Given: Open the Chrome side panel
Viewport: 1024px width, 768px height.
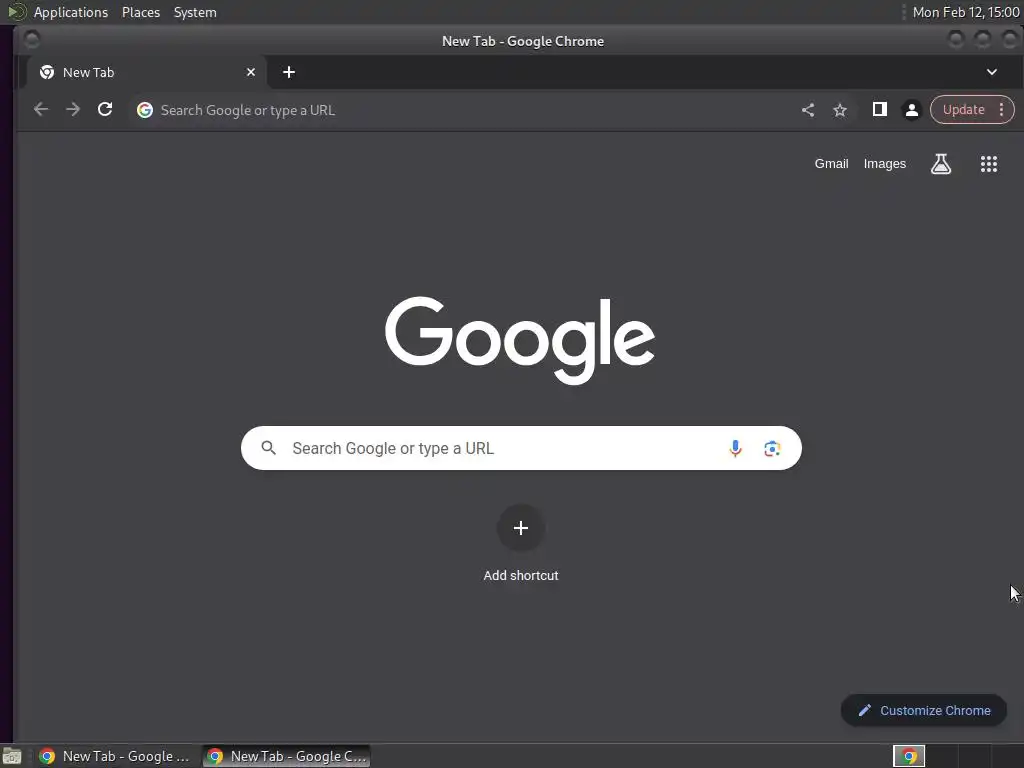Looking at the screenshot, I should tap(880, 109).
